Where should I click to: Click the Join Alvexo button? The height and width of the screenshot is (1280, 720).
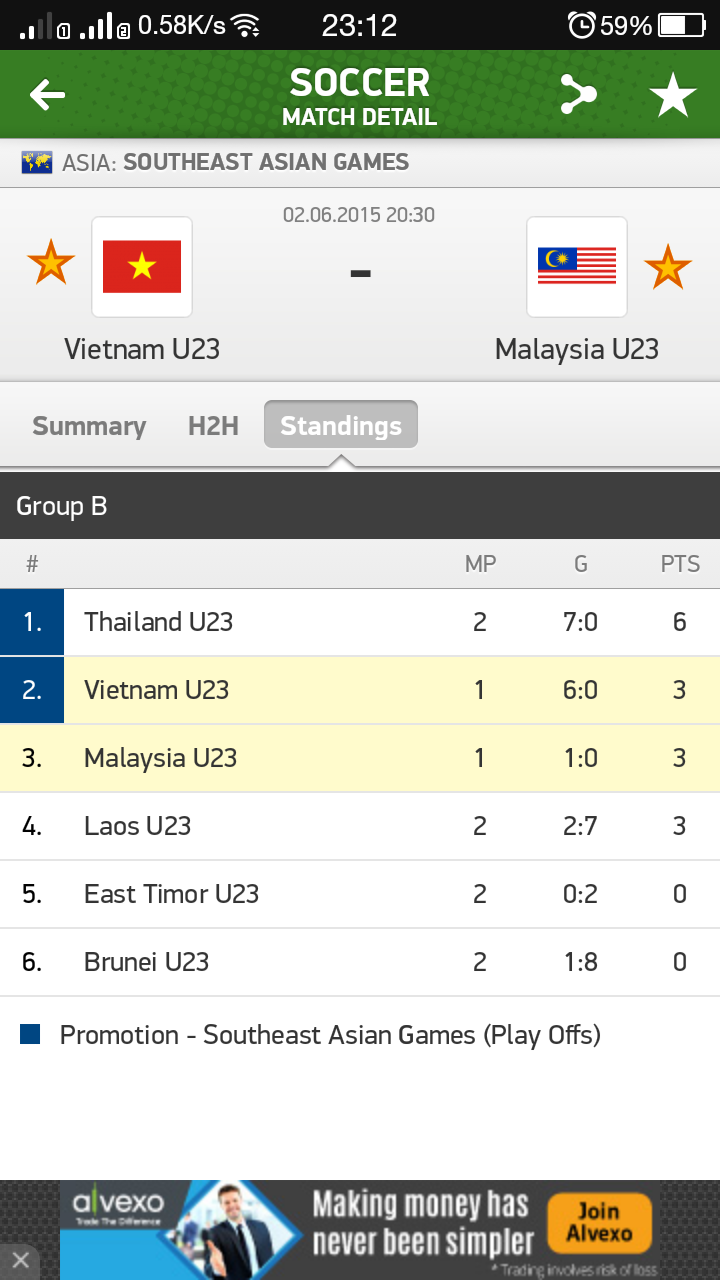599,1222
